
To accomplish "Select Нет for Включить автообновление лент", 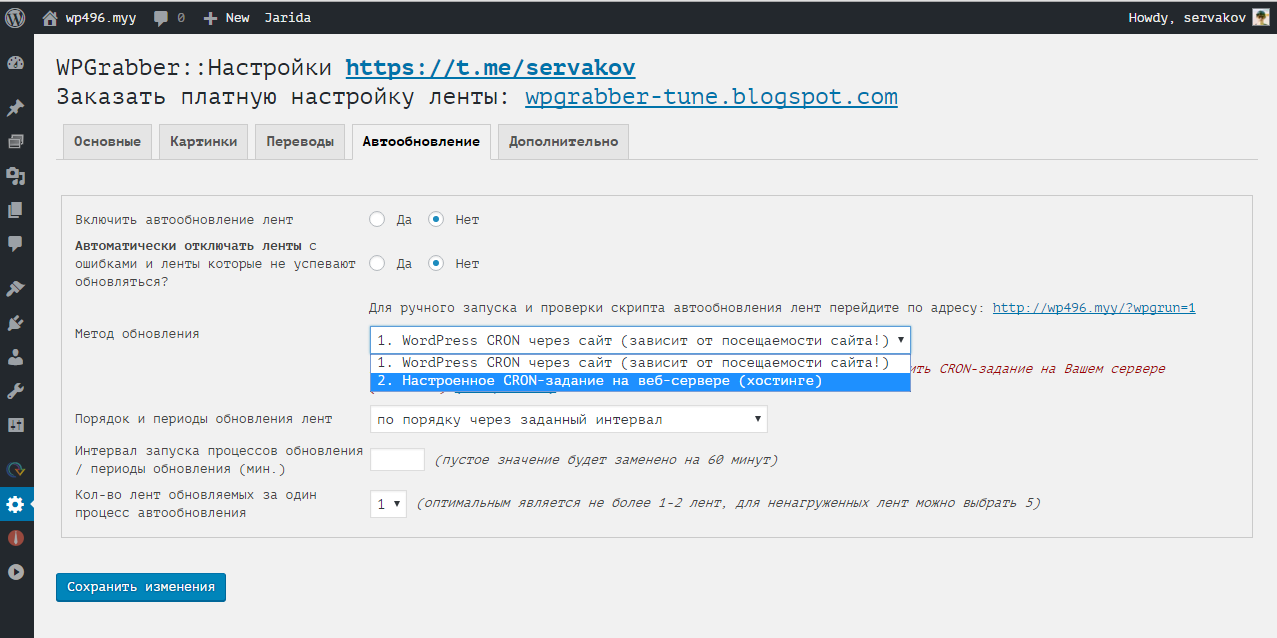I will point(436,219).
